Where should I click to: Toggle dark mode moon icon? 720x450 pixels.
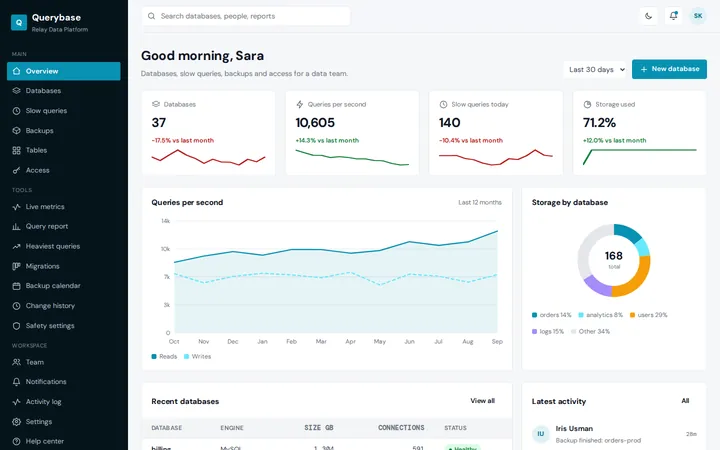point(648,16)
